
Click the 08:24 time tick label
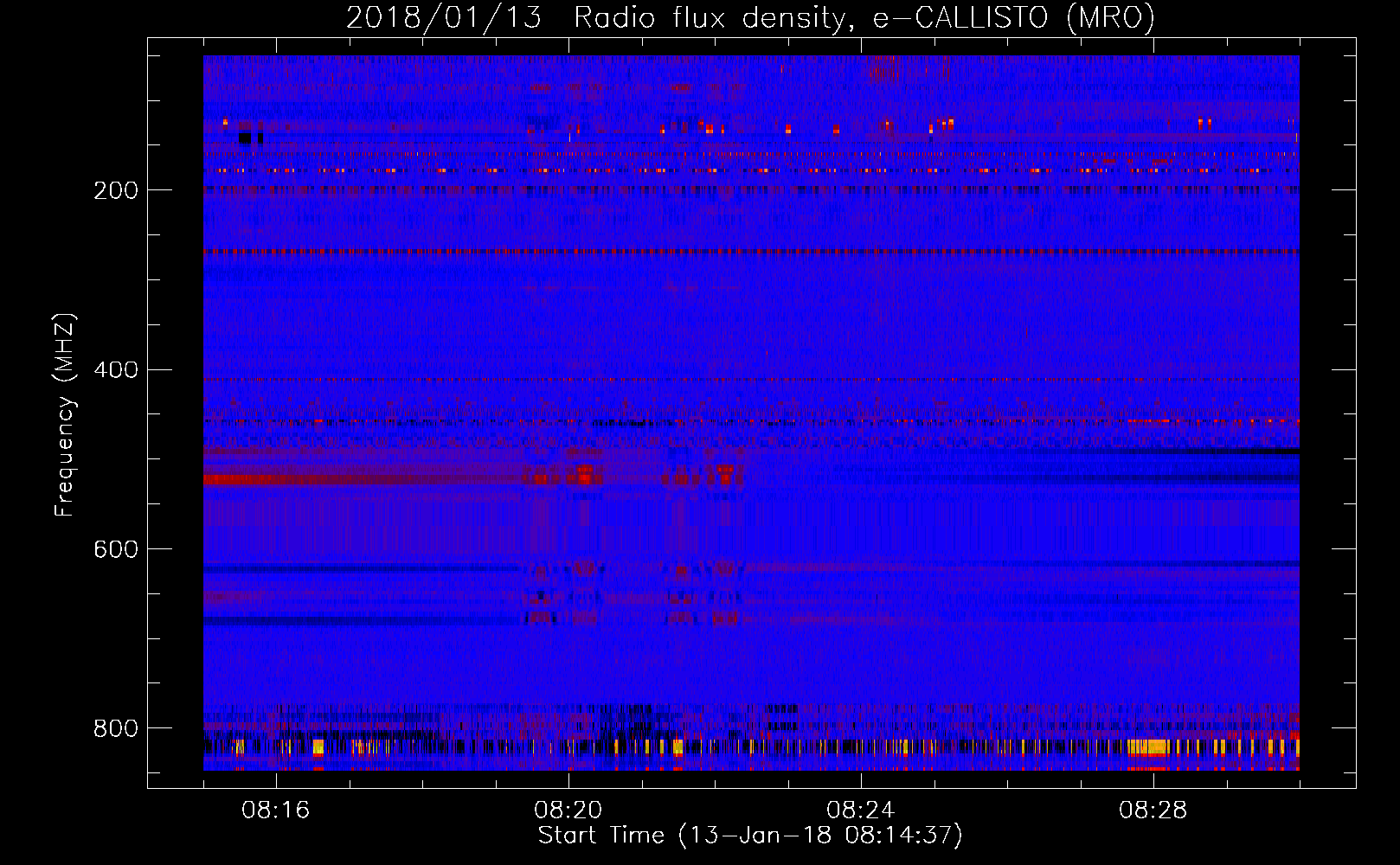coord(860,811)
